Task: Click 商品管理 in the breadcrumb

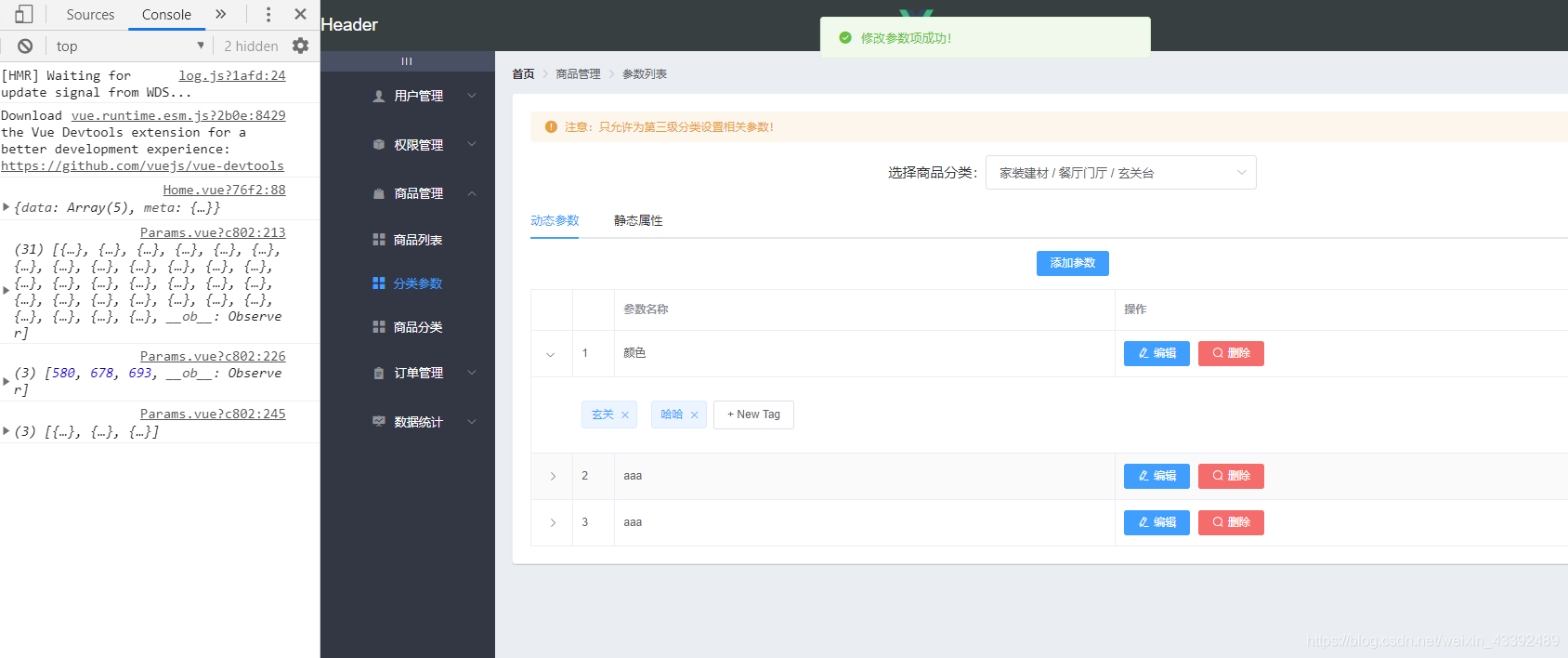Action: coord(578,73)
